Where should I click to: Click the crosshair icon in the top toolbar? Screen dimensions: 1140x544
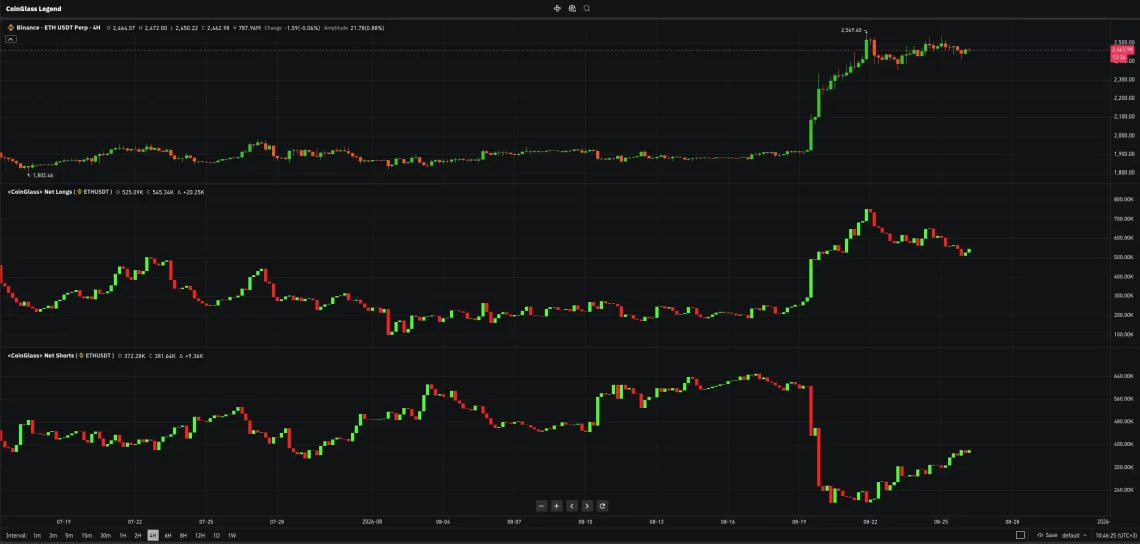[558, 9]
